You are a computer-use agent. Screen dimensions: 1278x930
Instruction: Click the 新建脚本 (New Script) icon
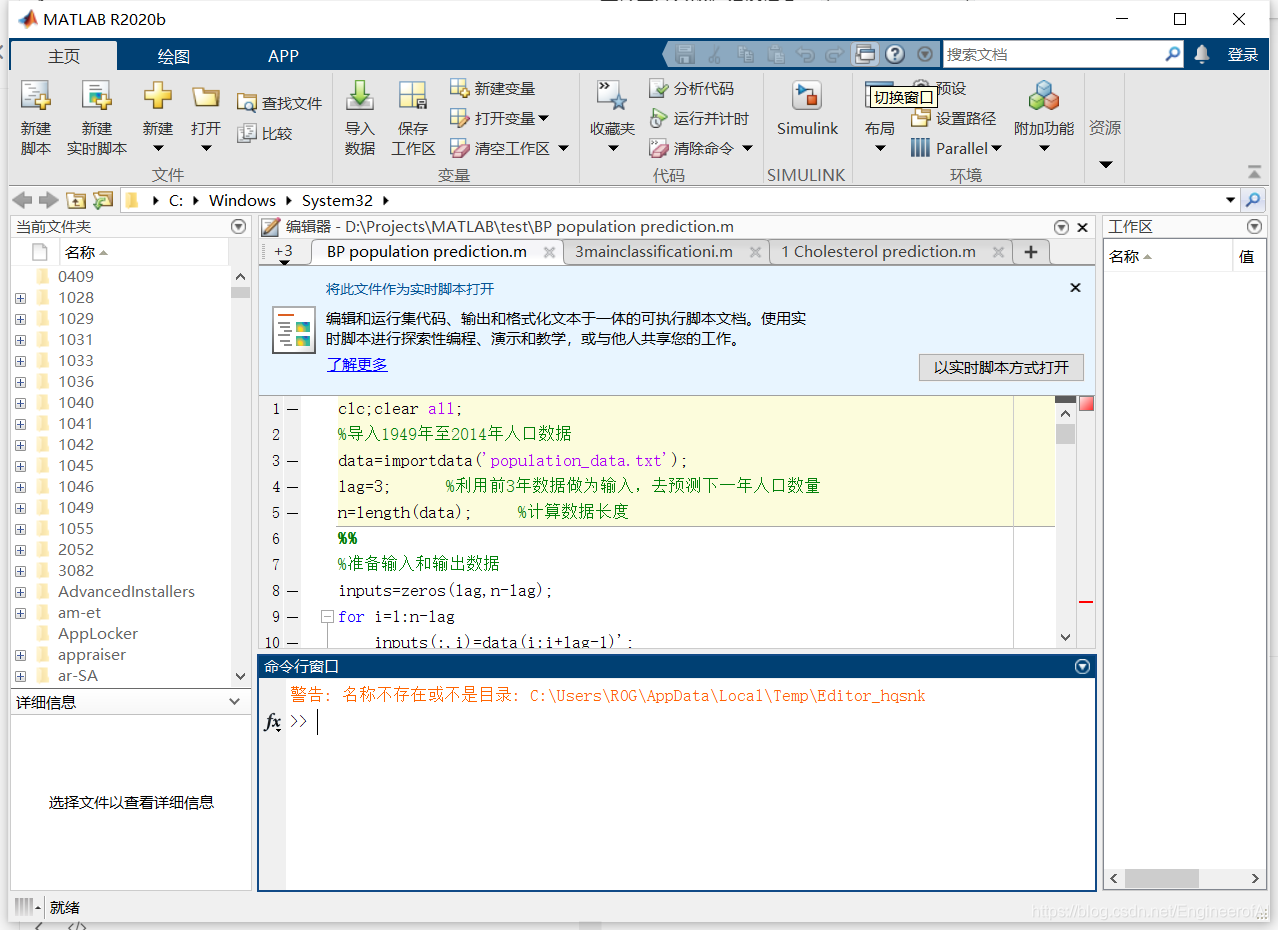point(36,97)
